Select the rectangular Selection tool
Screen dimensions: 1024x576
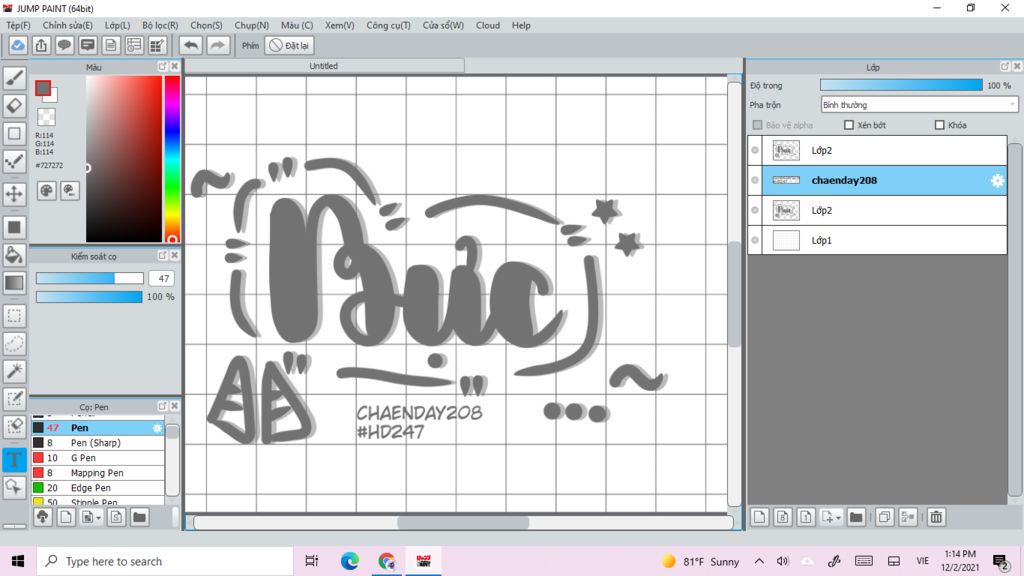pos(14,316)
